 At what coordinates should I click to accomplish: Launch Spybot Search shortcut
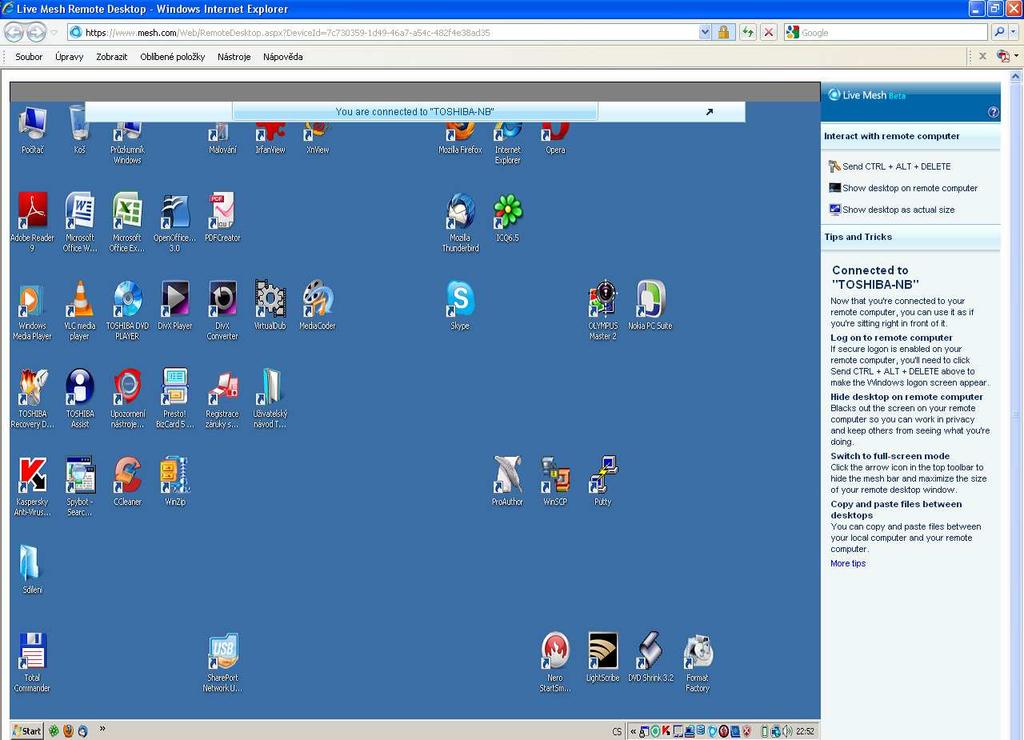point(80,487)
